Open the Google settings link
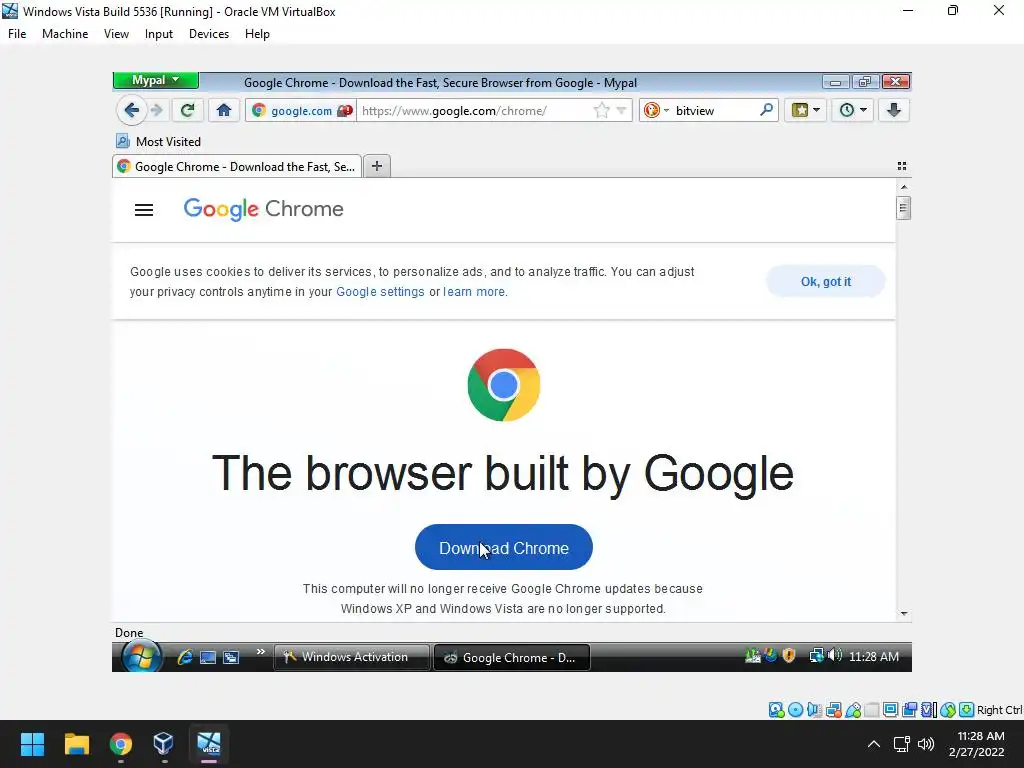Screen dimensions: 1024x768 [380, 292]
